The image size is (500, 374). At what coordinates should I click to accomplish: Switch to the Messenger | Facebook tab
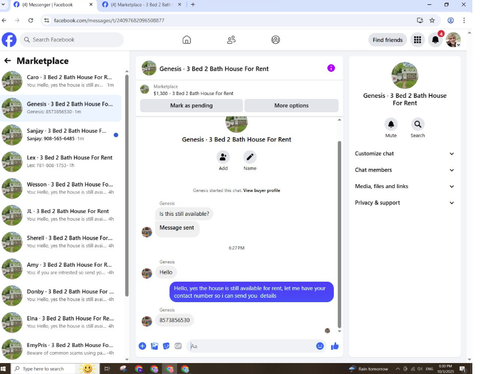click(53, 5)
